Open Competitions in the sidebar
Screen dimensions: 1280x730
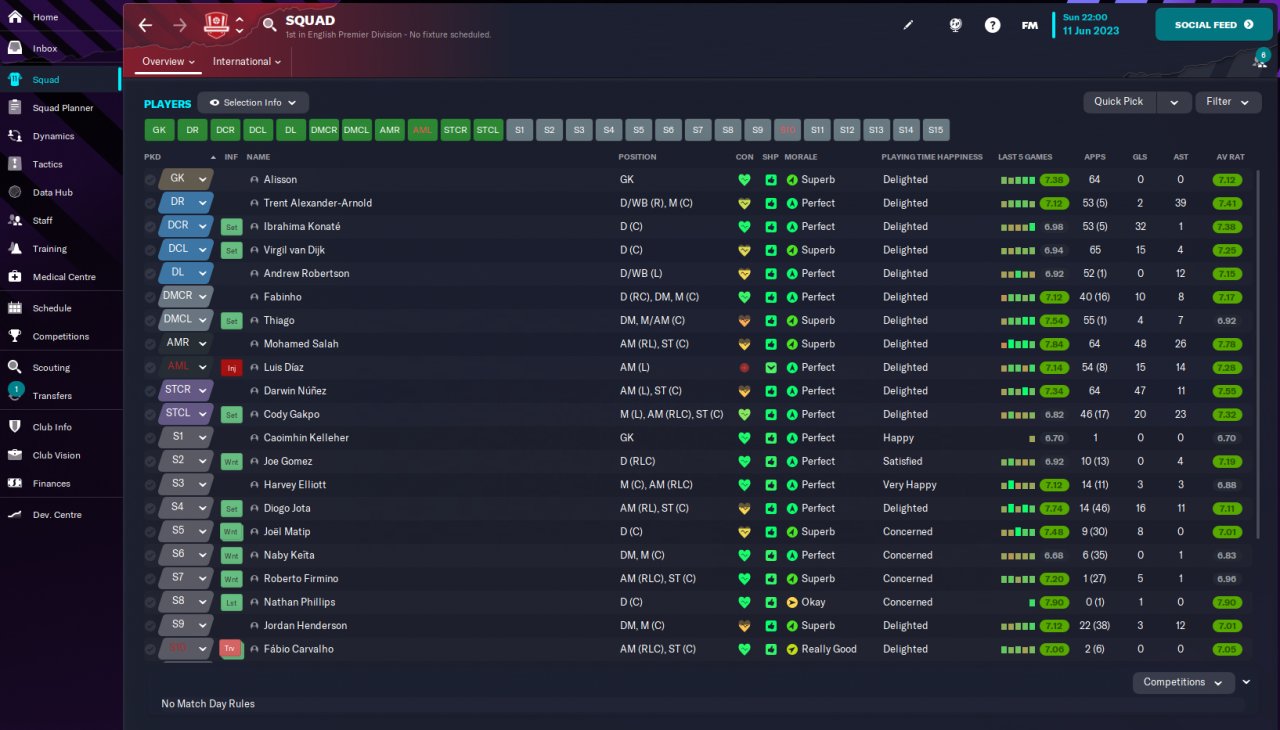(x=60, y=336)
